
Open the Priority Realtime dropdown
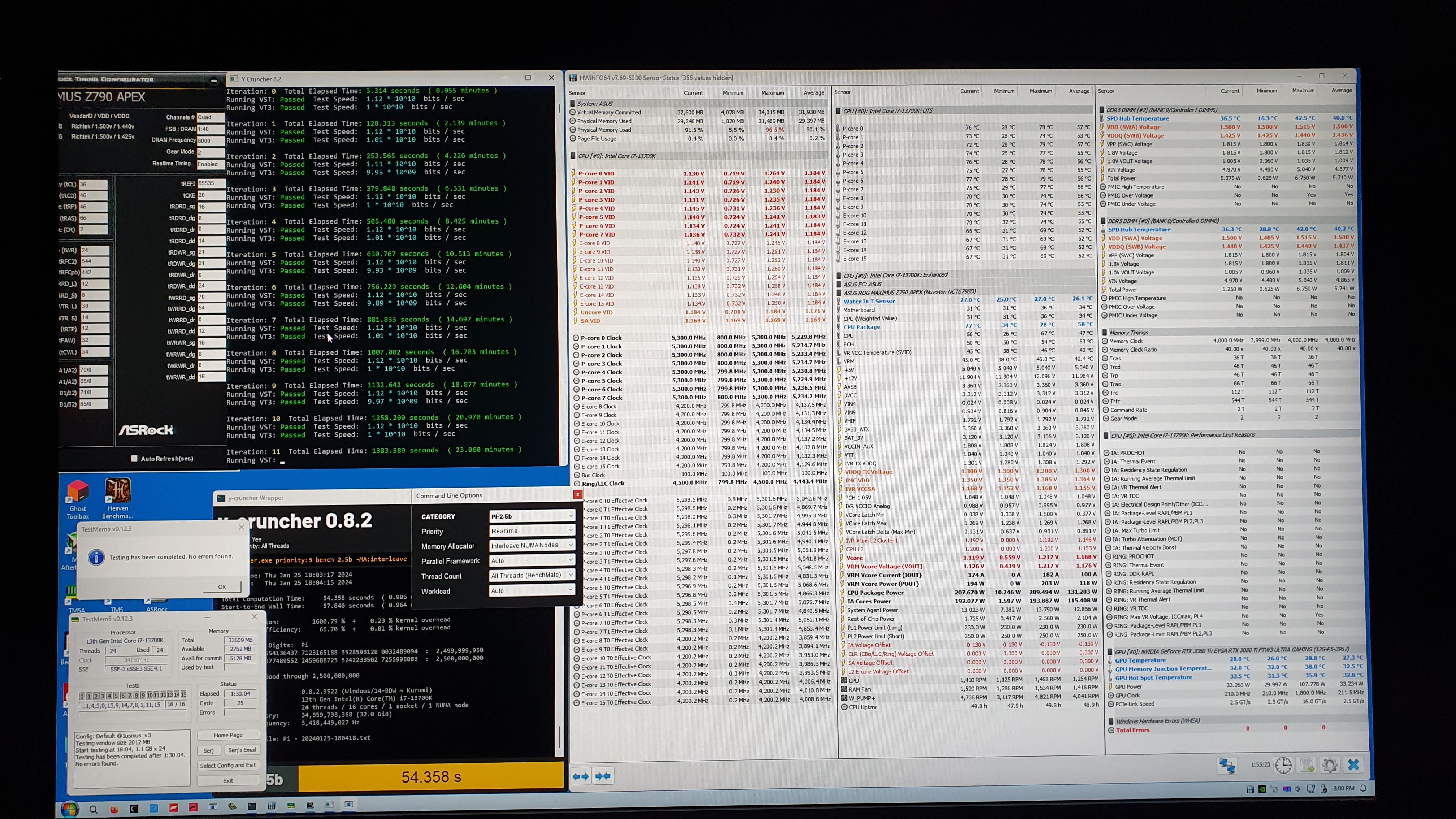(531, 531)
